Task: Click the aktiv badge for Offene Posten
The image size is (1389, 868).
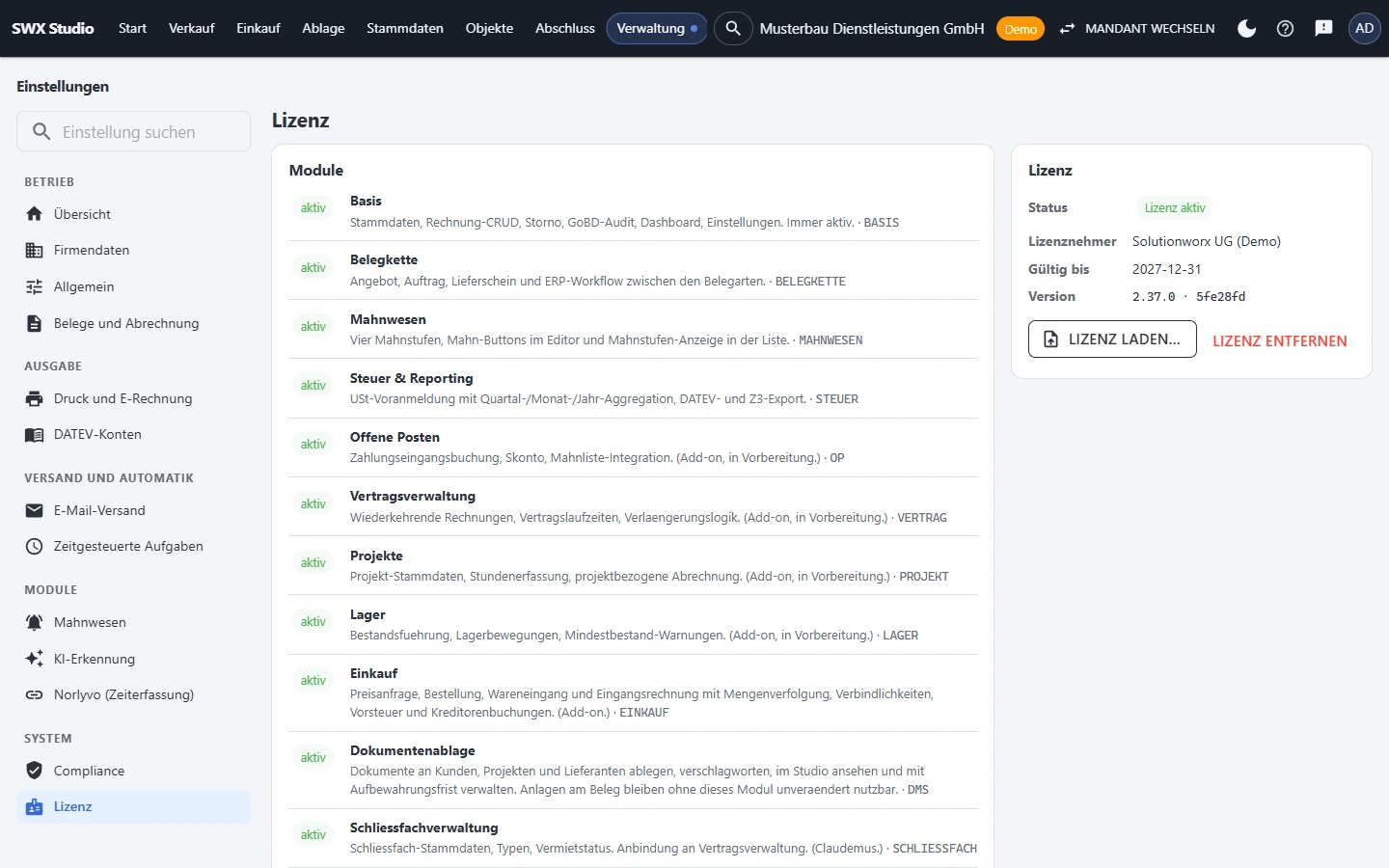Action: (313, 444)
